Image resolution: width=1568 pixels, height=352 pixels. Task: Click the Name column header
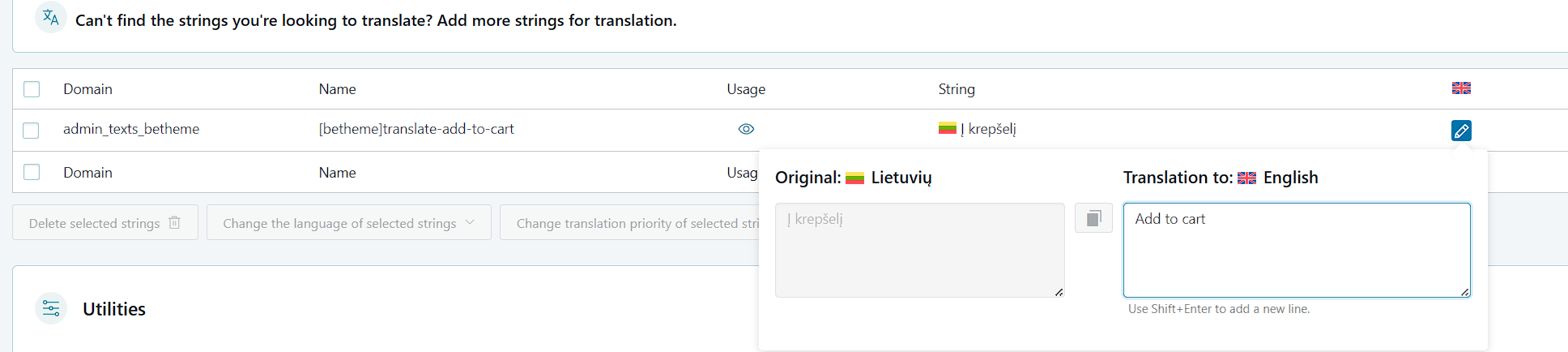[337, 89]
